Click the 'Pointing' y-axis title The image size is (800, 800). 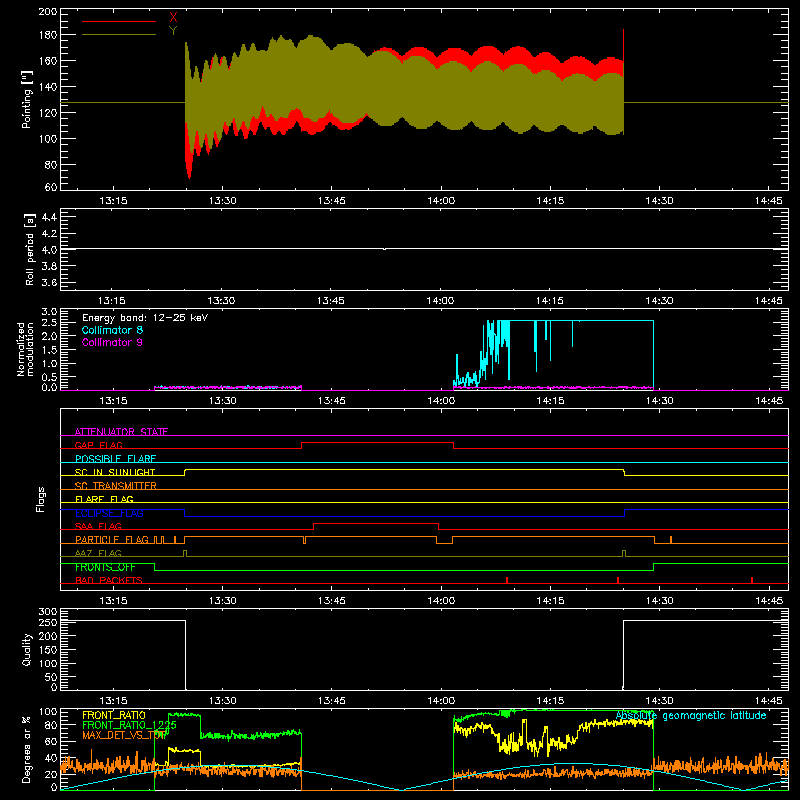point(27,99)
